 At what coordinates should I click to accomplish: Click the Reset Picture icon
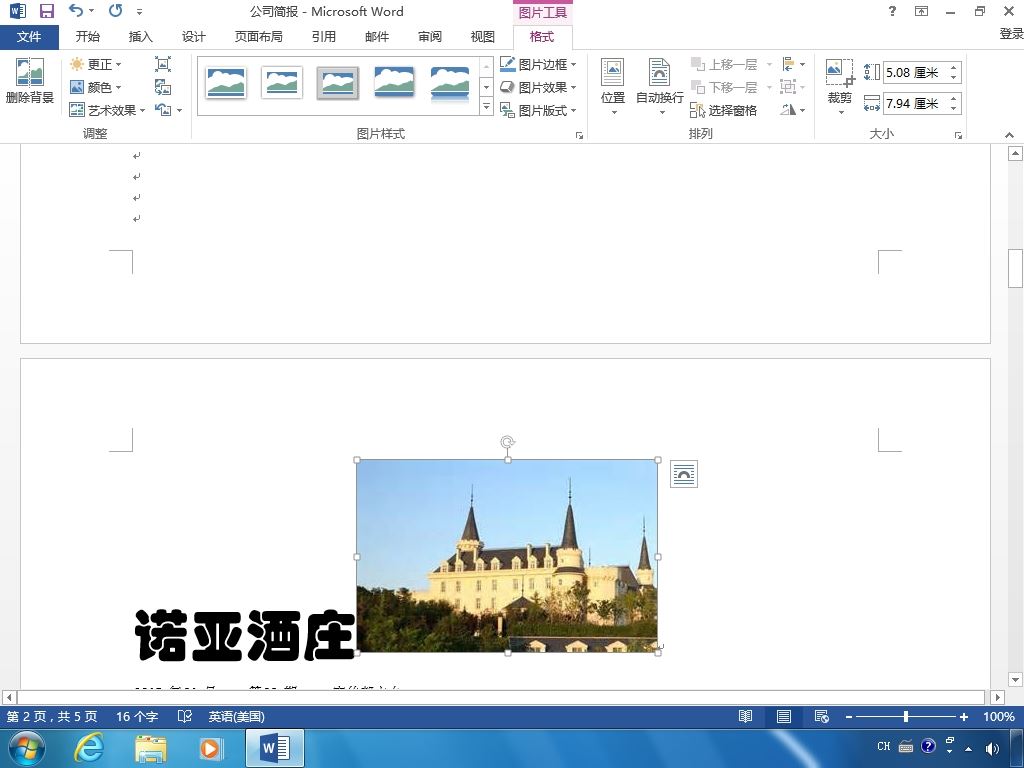tap(163, 110)
